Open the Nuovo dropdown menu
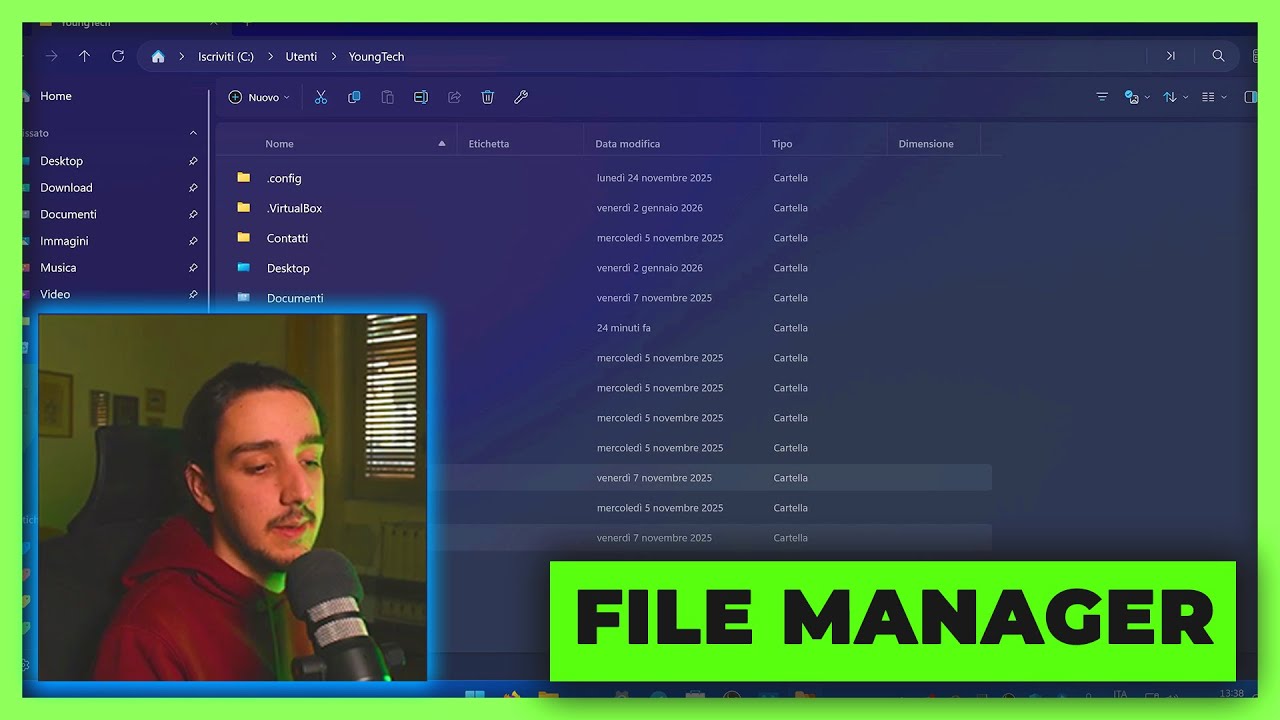 click(259, 97)
